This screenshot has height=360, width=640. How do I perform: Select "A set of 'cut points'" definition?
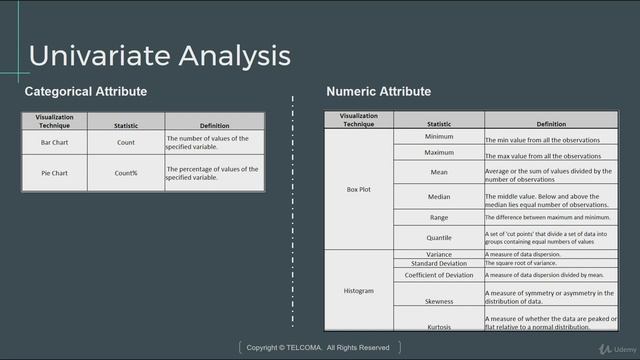551,238
